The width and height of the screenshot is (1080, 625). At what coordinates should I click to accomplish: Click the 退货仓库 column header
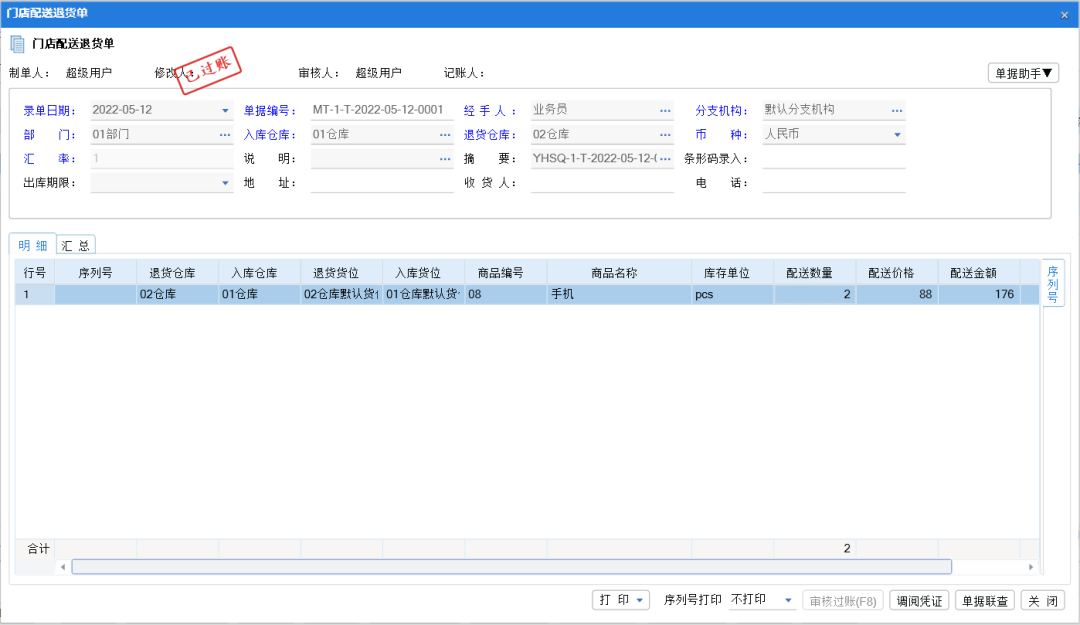pos(178,273)
